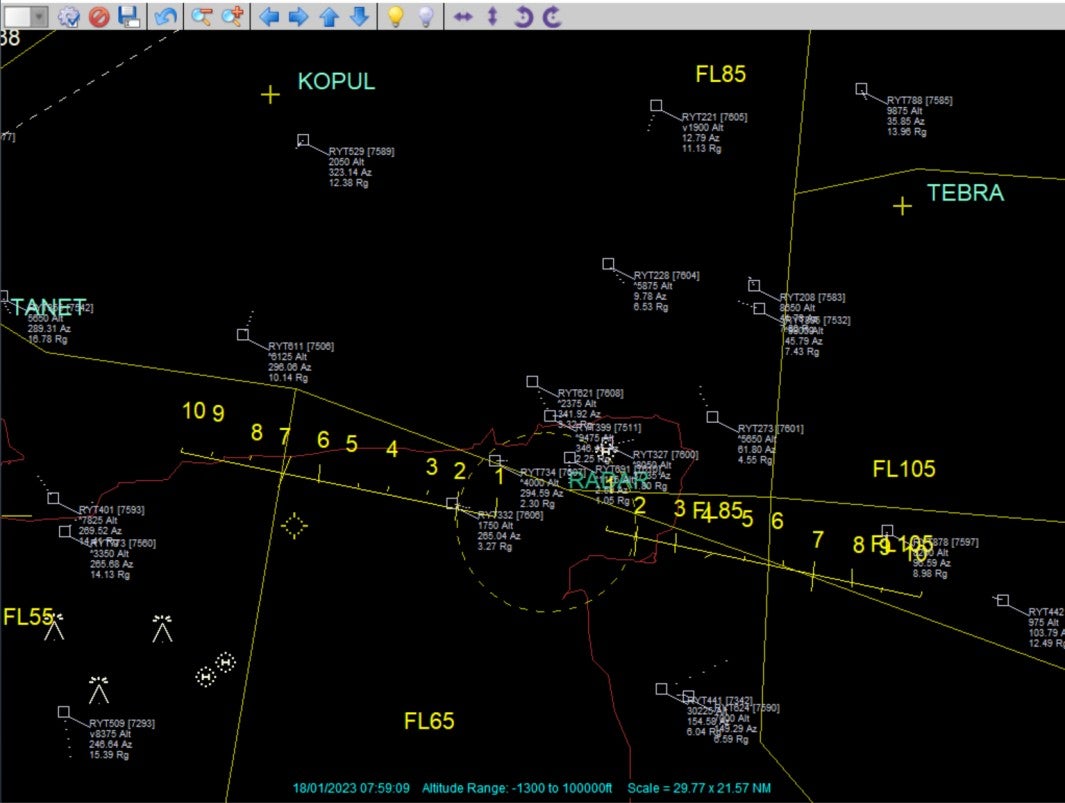
Task: Pan the map down with blue arrow
Action: (x=358, y=16)
